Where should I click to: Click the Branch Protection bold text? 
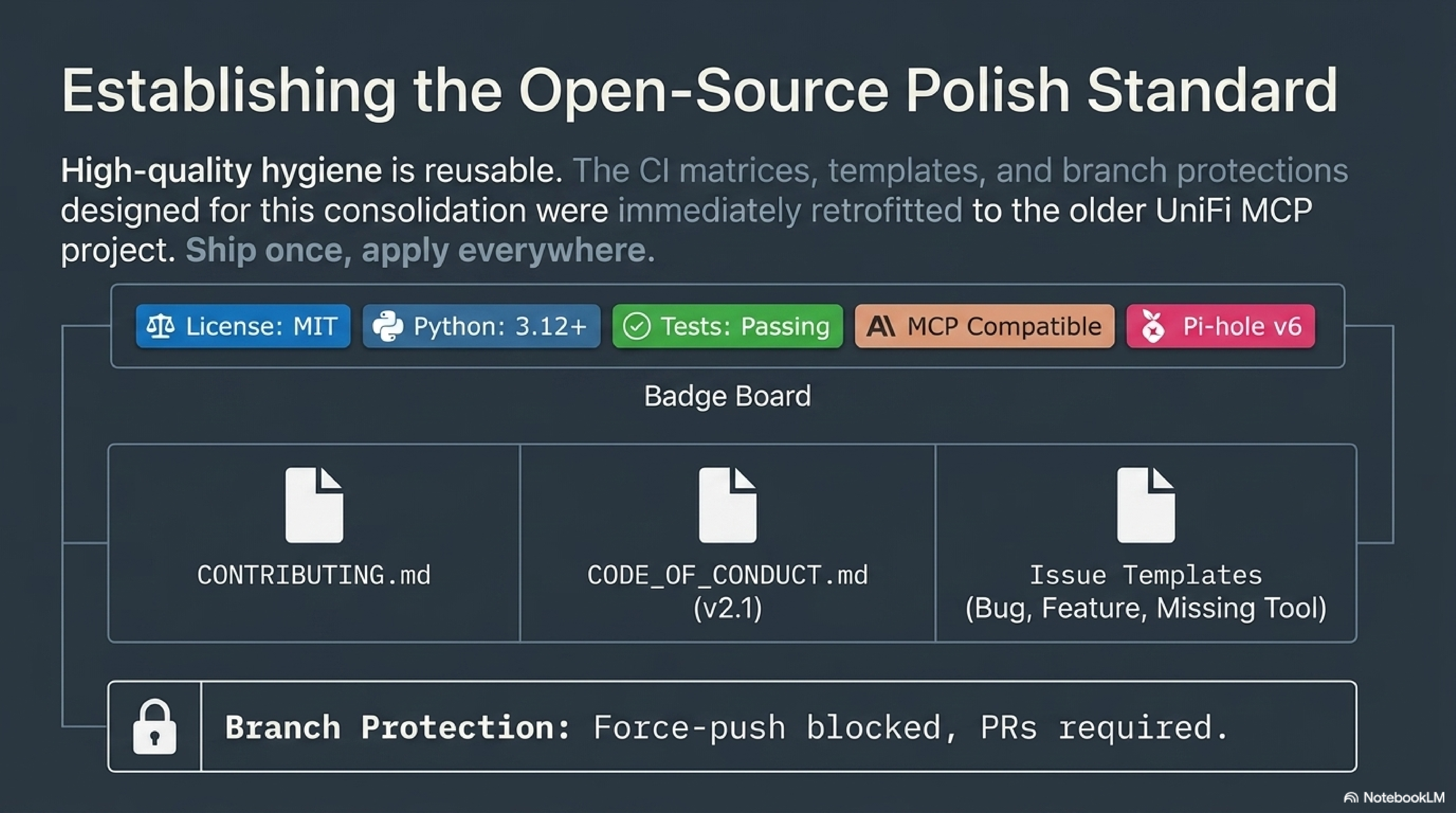point(397,727)
